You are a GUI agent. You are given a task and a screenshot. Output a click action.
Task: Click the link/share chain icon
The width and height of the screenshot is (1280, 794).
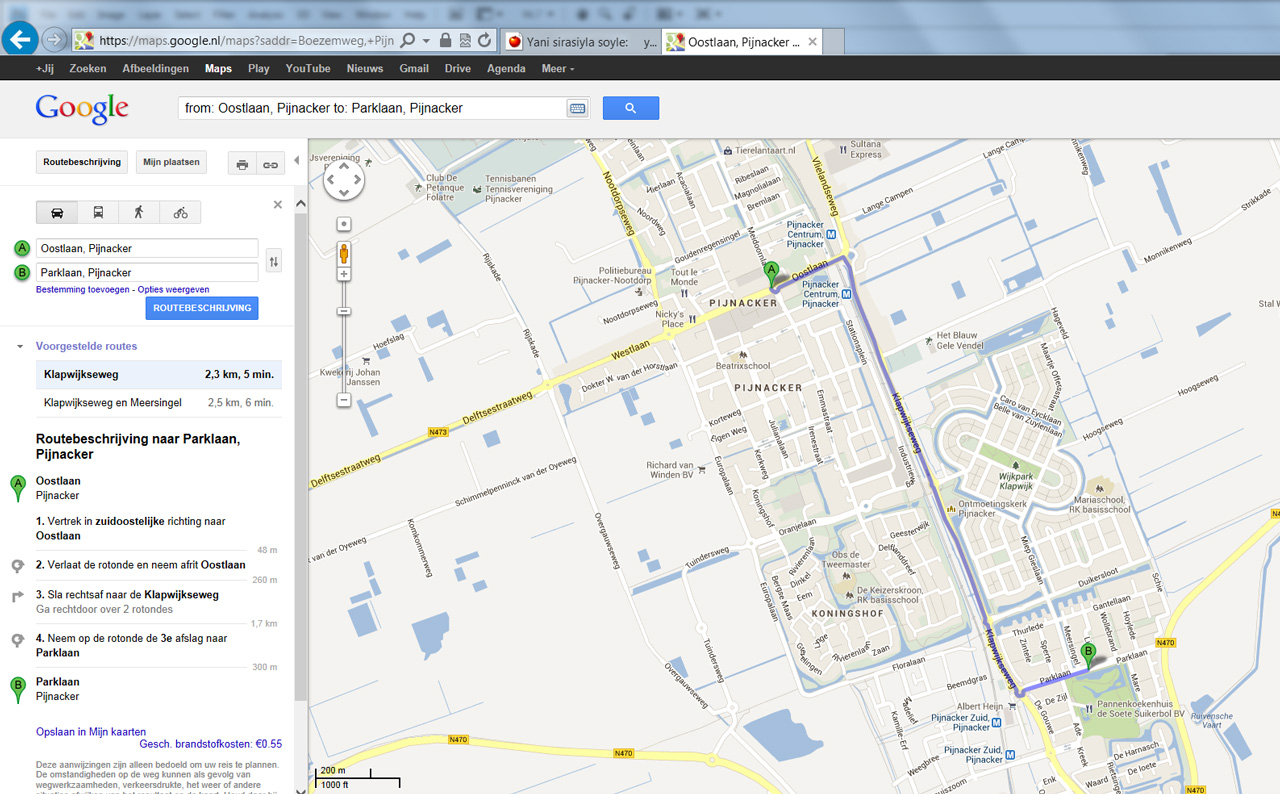pos(270,164)
